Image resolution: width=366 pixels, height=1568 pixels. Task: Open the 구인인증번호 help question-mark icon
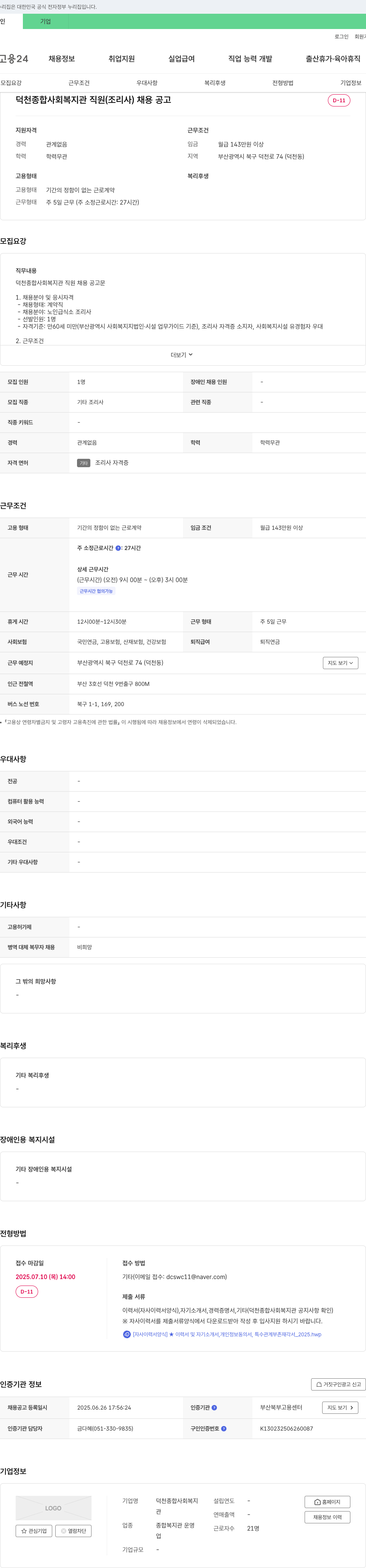tap(224, 1428)
